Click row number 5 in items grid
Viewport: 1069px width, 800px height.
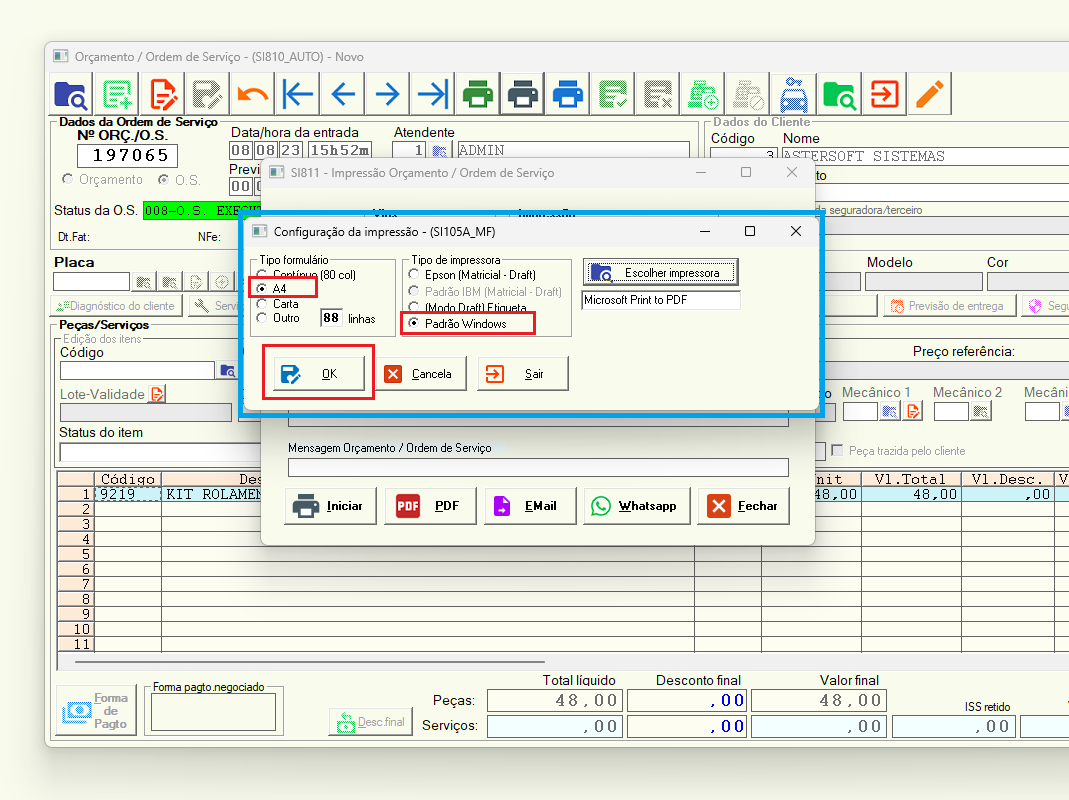76,554
